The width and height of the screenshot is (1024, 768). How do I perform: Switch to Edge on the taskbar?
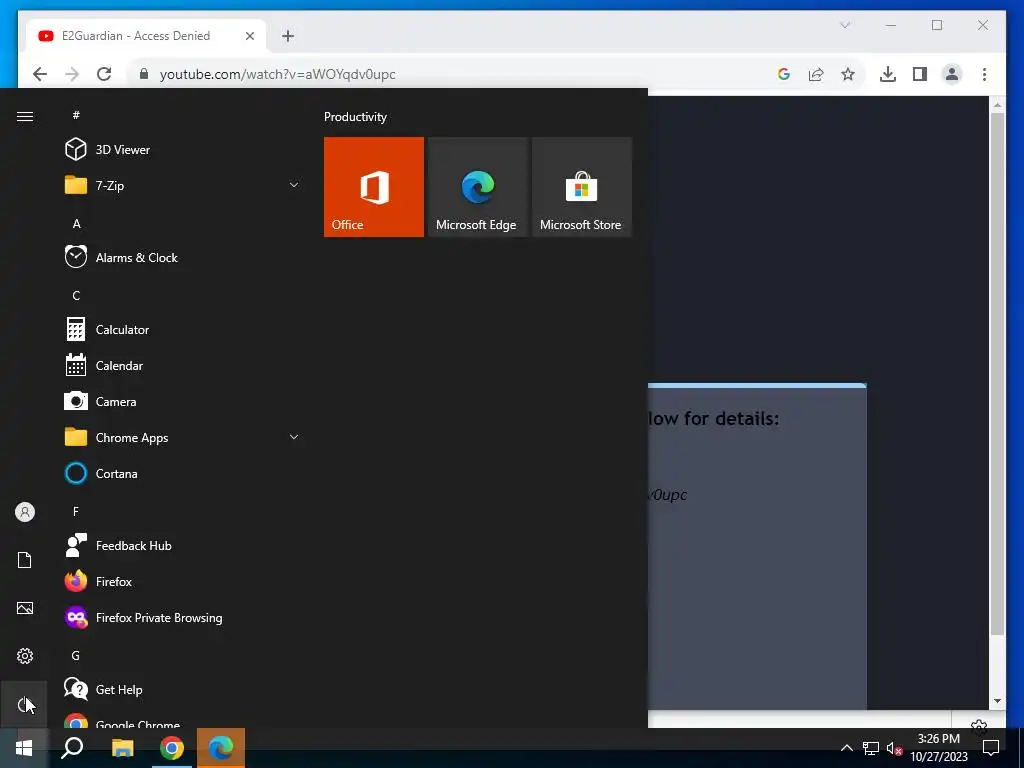click(x=221, y=748)
